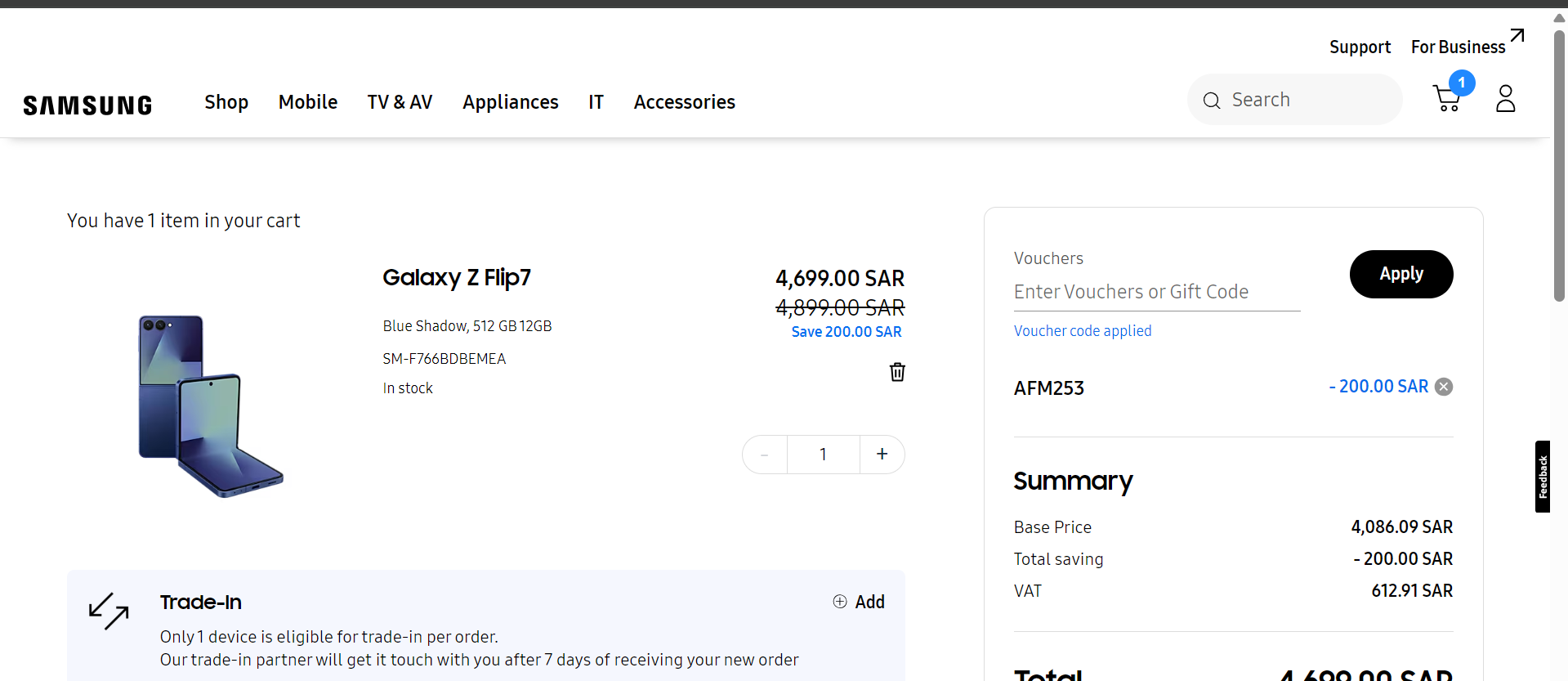Click the For Business external arrow icon
The height and width of the screenshot is (681, 1568).
(x=1517, y=35)
